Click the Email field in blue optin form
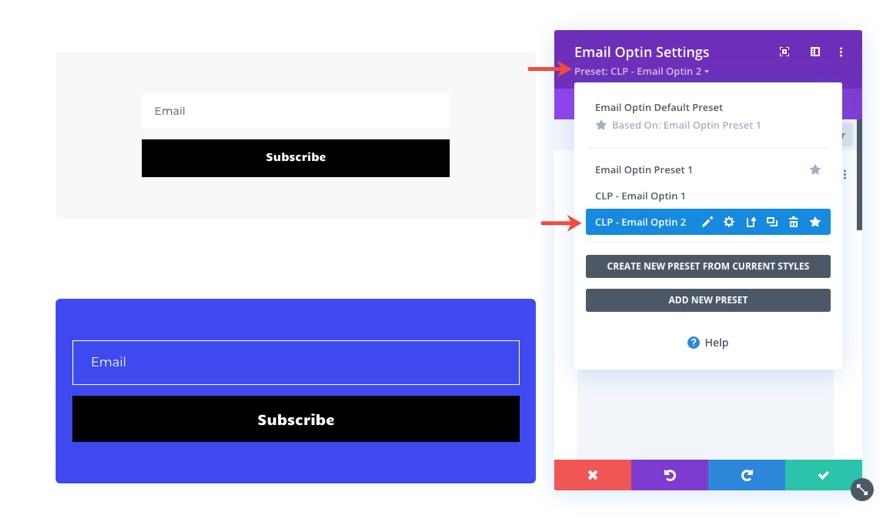 pos(296,362)
